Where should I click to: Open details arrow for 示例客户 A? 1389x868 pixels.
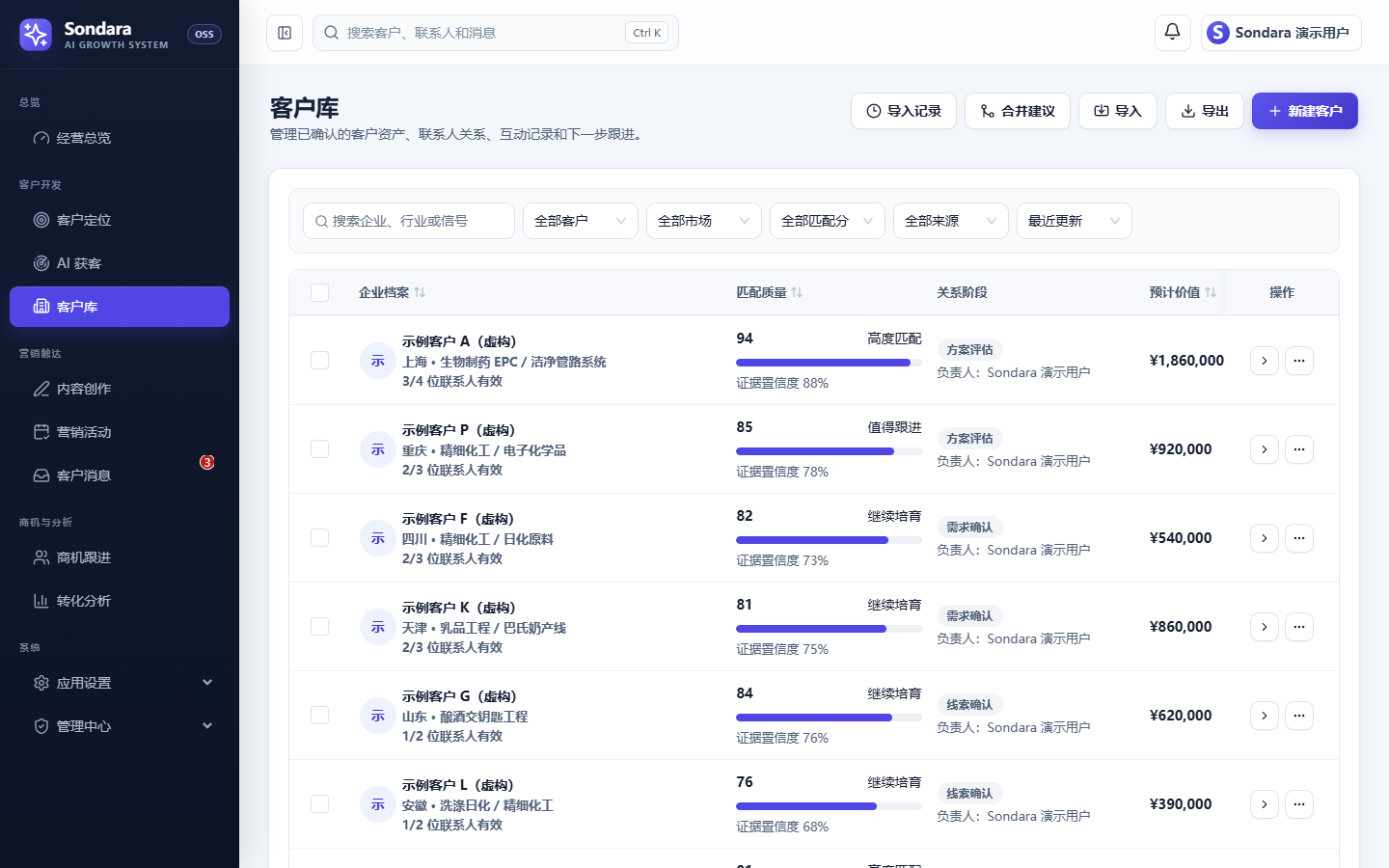pos(1265,361)
